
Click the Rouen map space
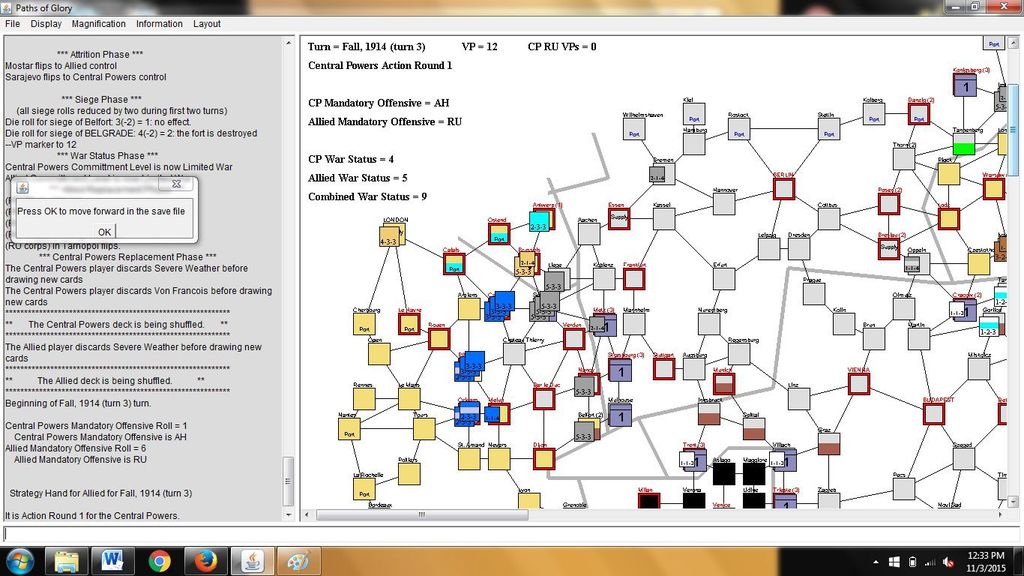439,339
